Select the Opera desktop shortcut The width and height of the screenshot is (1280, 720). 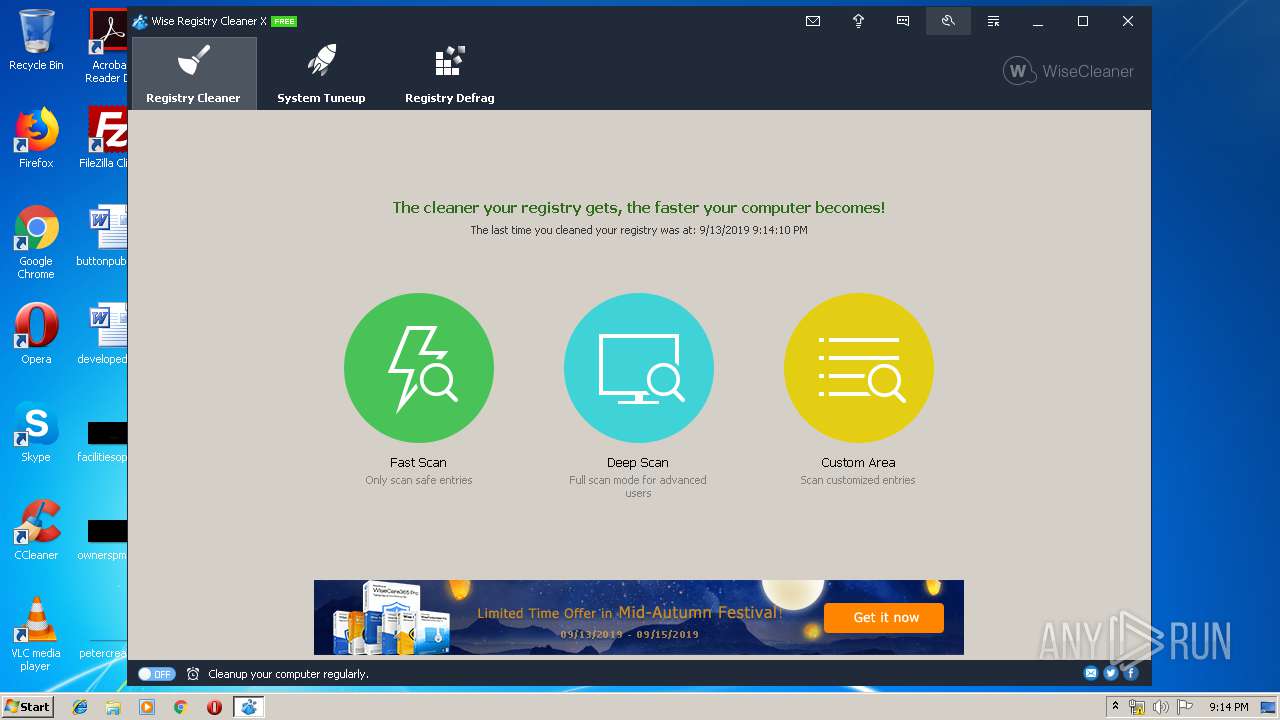(x=36, y=334)
